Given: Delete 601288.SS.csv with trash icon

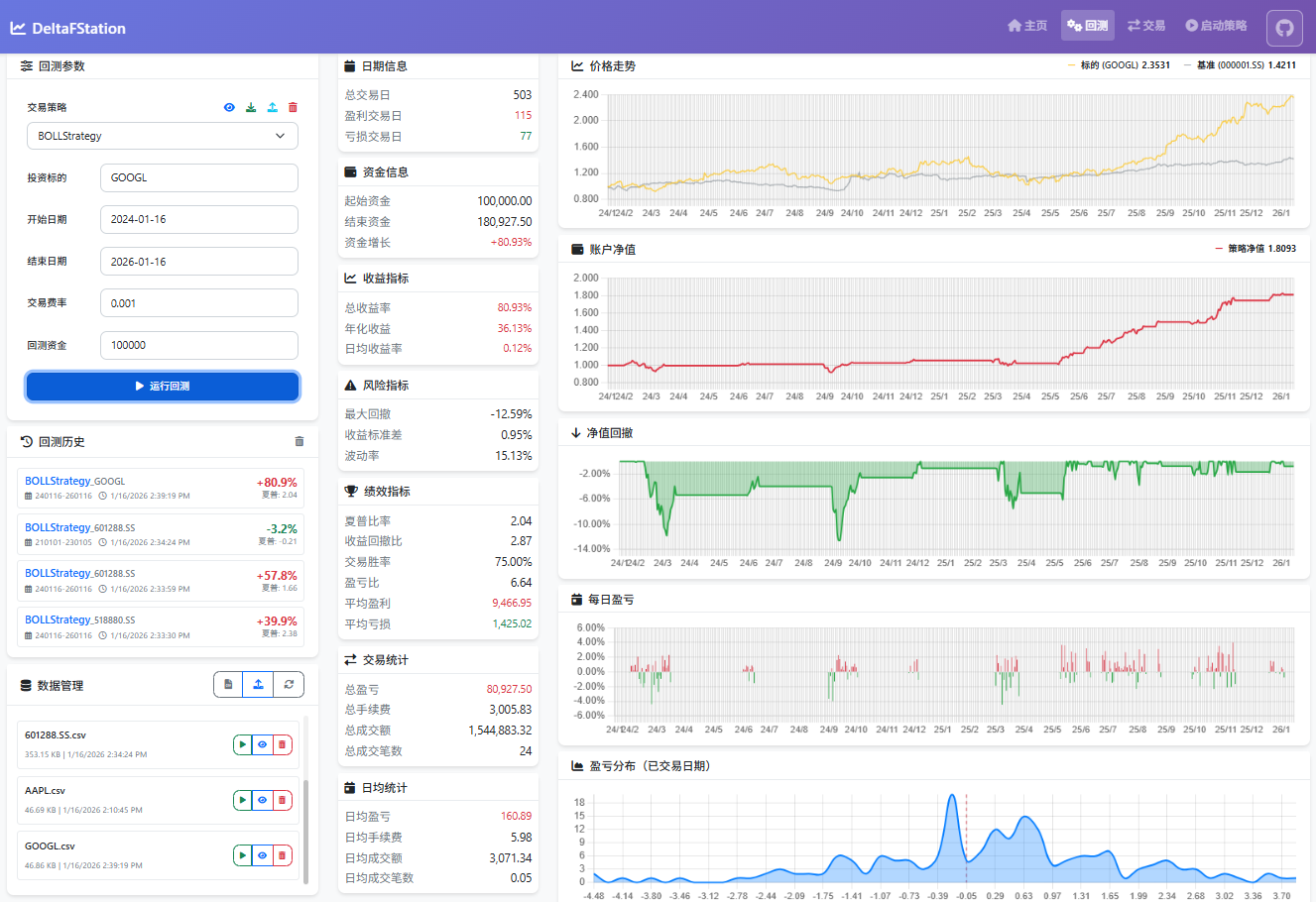Looking at the screenshot, I should tap(282, 744).
